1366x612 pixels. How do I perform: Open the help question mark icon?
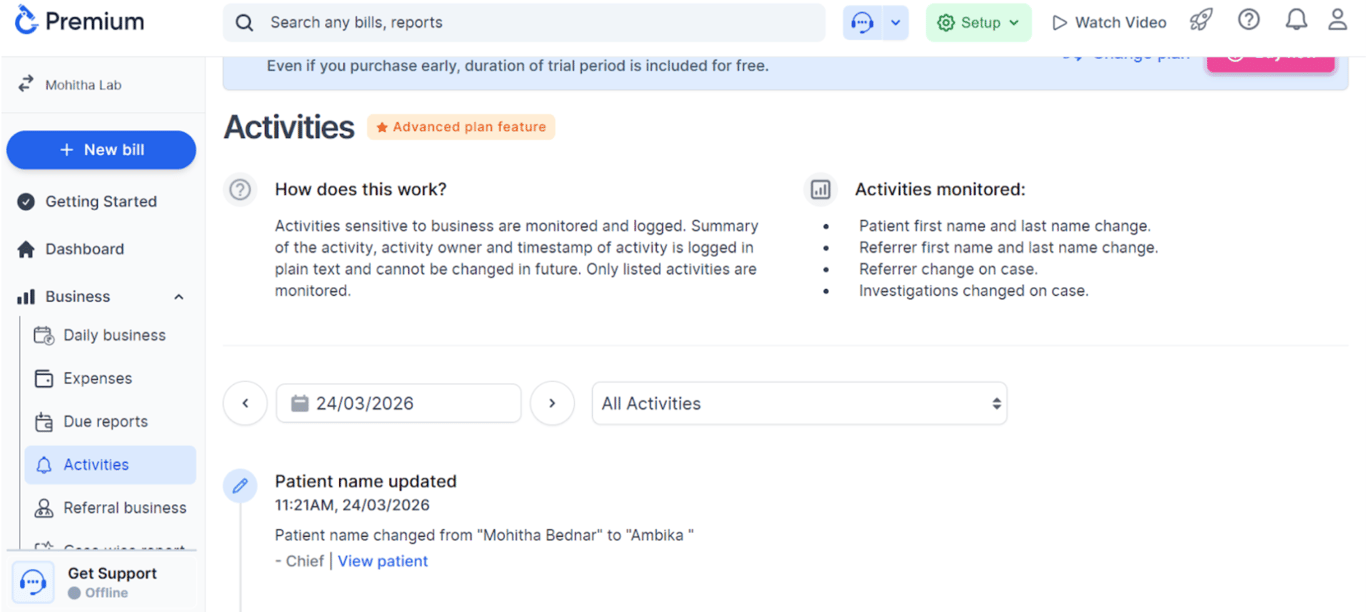tap(1248, 19)
